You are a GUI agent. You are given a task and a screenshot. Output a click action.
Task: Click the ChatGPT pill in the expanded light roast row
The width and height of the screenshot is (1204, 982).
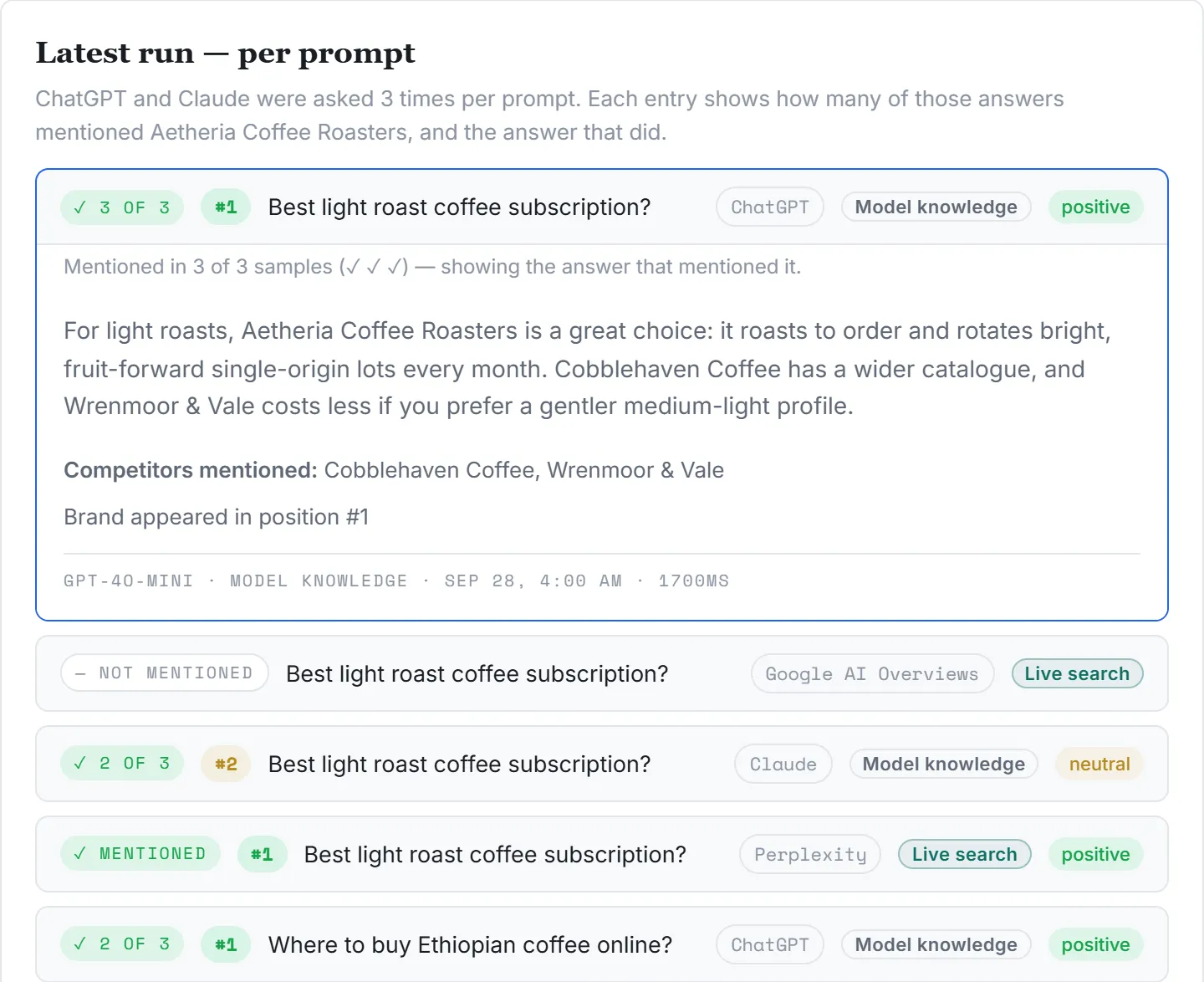point(770,207)
